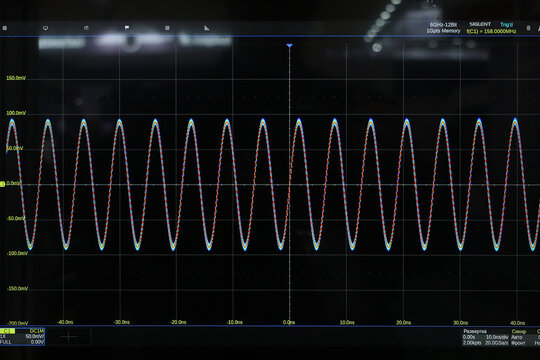
Task: Click the 20.0GSa/s sample rate value
Action: [x=497, y=343]
